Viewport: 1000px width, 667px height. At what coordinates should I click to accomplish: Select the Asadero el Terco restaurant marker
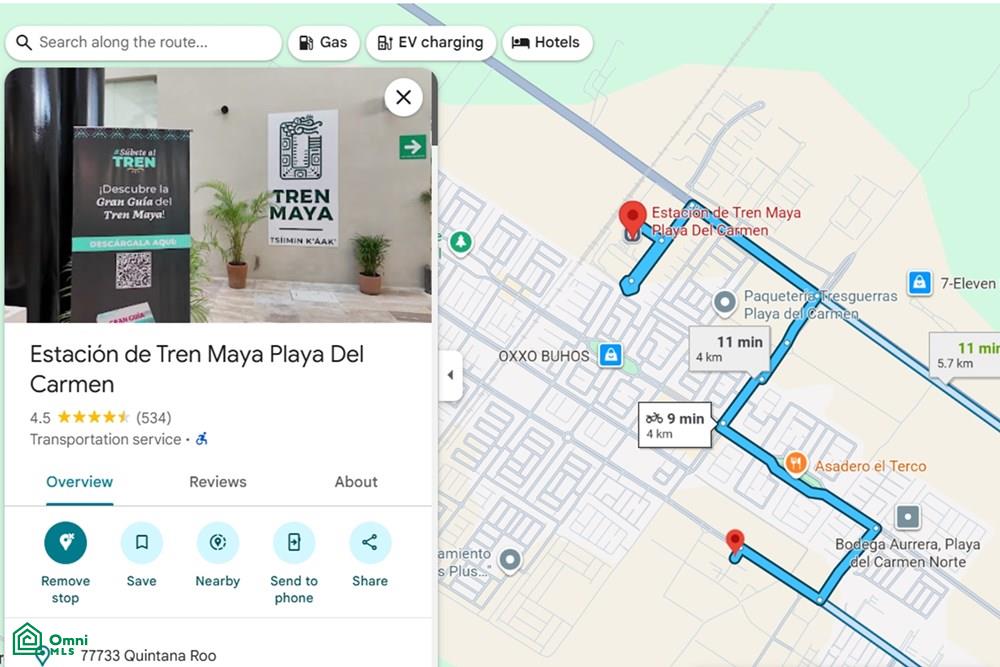[x=795, y=464]
